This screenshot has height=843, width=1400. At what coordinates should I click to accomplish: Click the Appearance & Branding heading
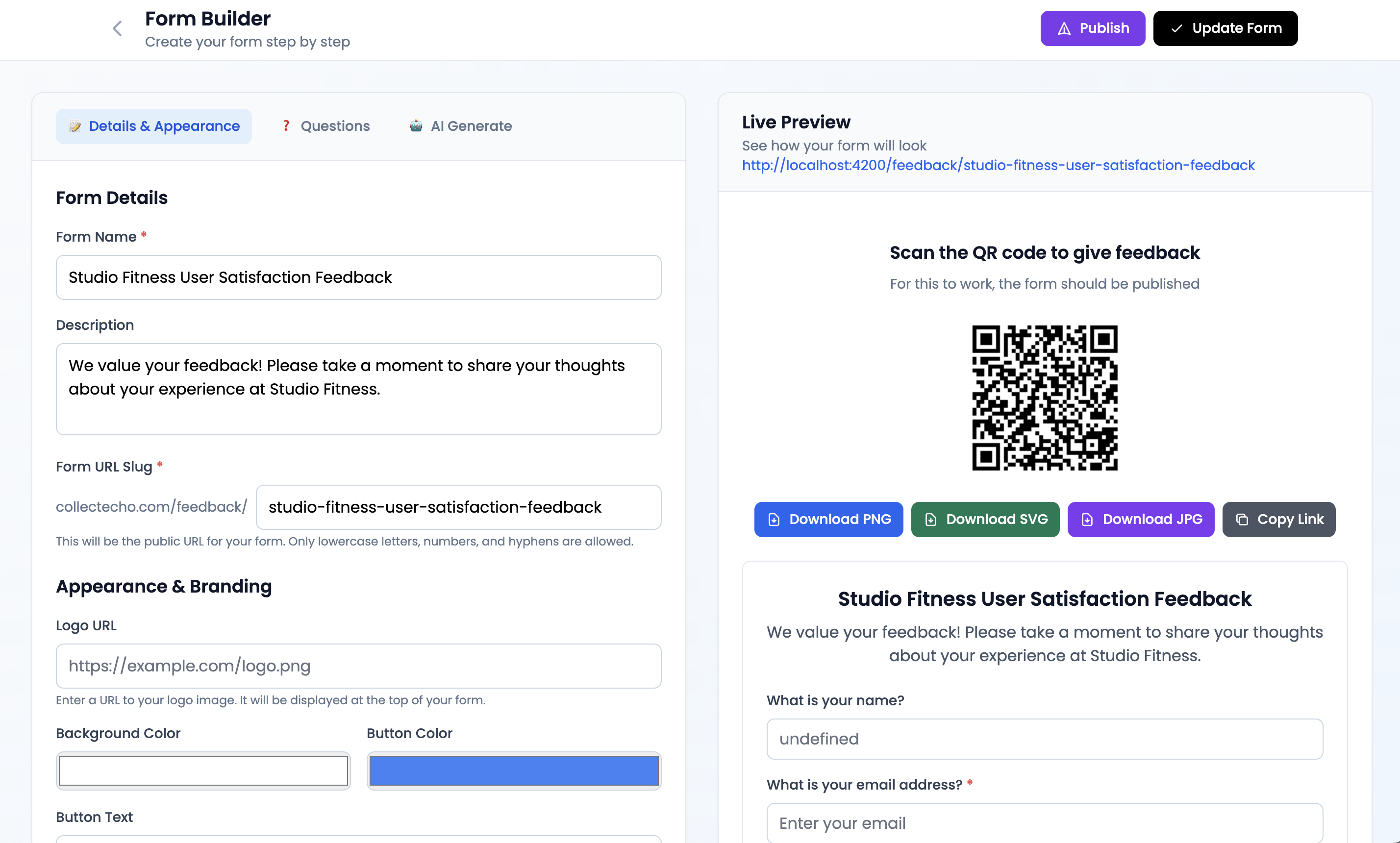[x=164, y=586]
